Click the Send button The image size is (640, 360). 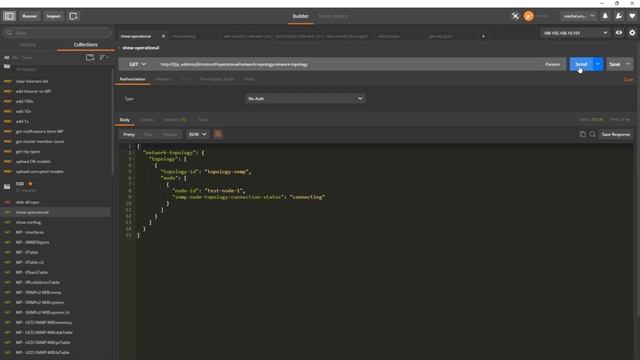point(581,64)
